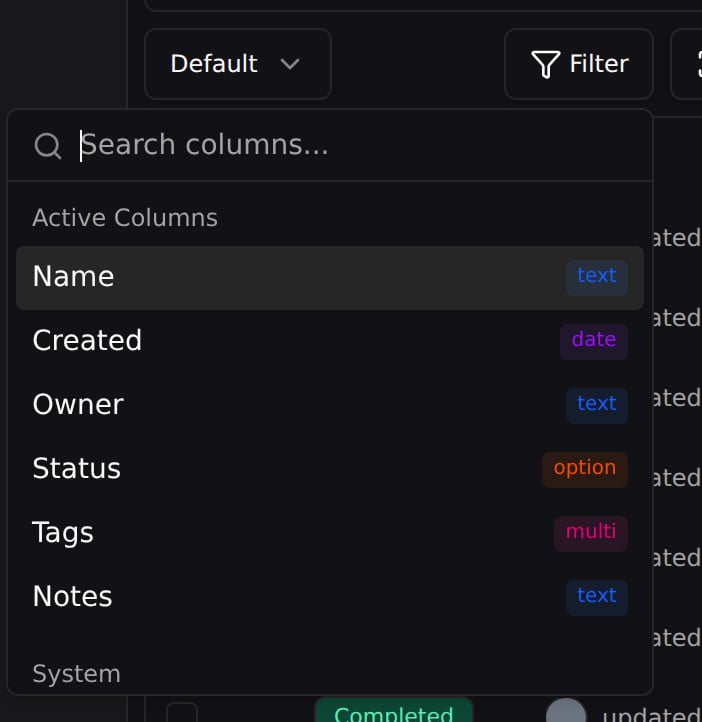Click the text badge on Name
Image resolution: width=702 pixels, height=722 pixels.
coord(597,277)
